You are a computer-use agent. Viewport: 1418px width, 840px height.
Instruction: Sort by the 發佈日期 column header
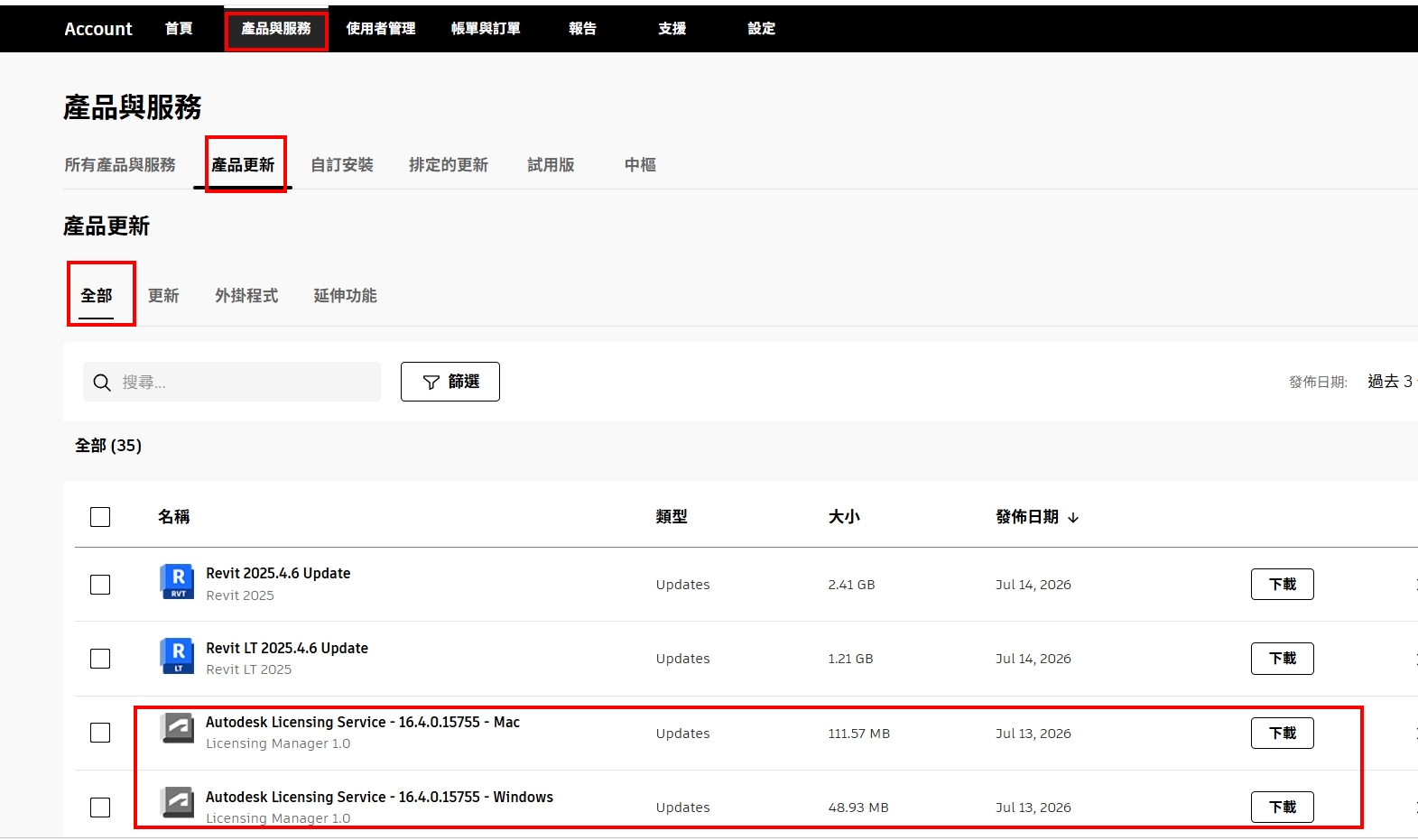(1027, 517)
